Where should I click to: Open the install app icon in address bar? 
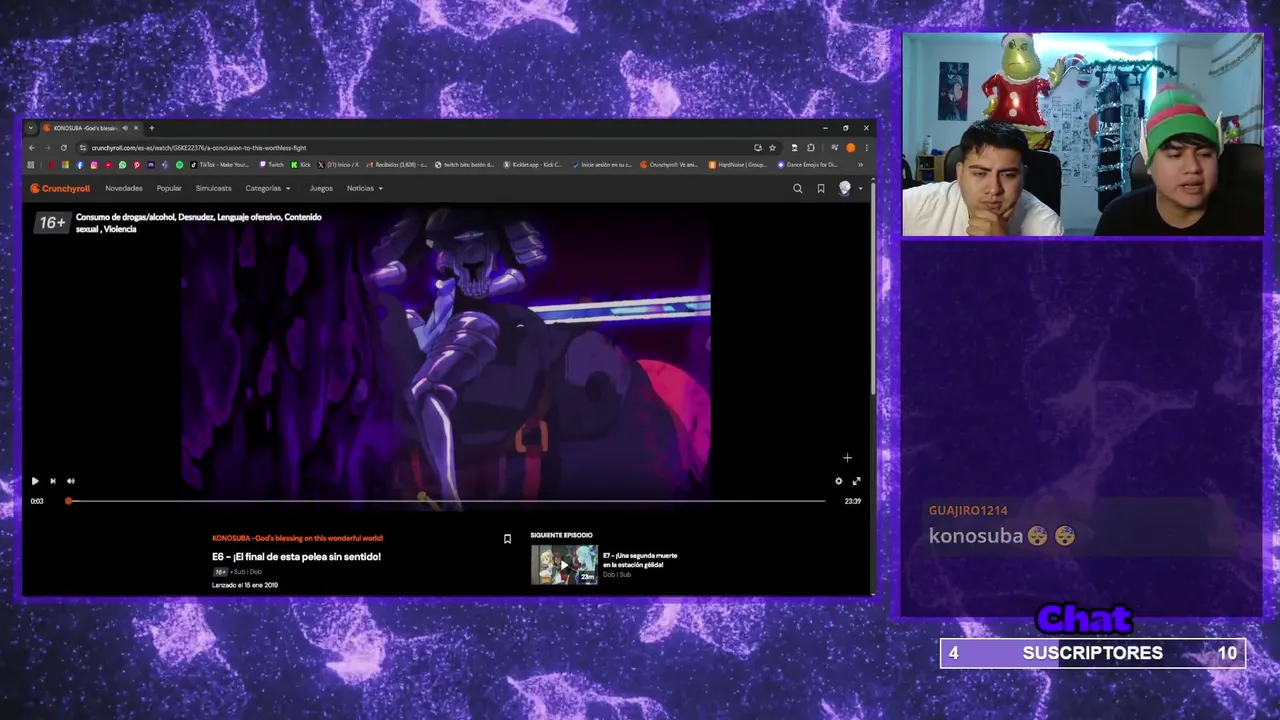pos(757,148)
